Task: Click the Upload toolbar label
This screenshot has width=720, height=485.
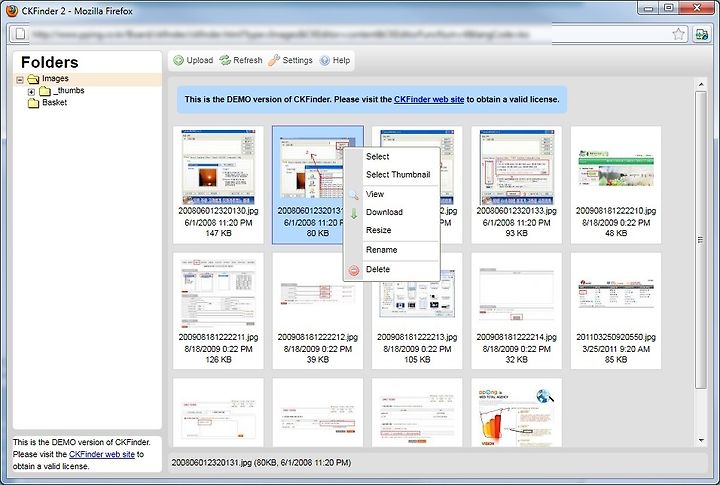Action: tap(200, 60)
